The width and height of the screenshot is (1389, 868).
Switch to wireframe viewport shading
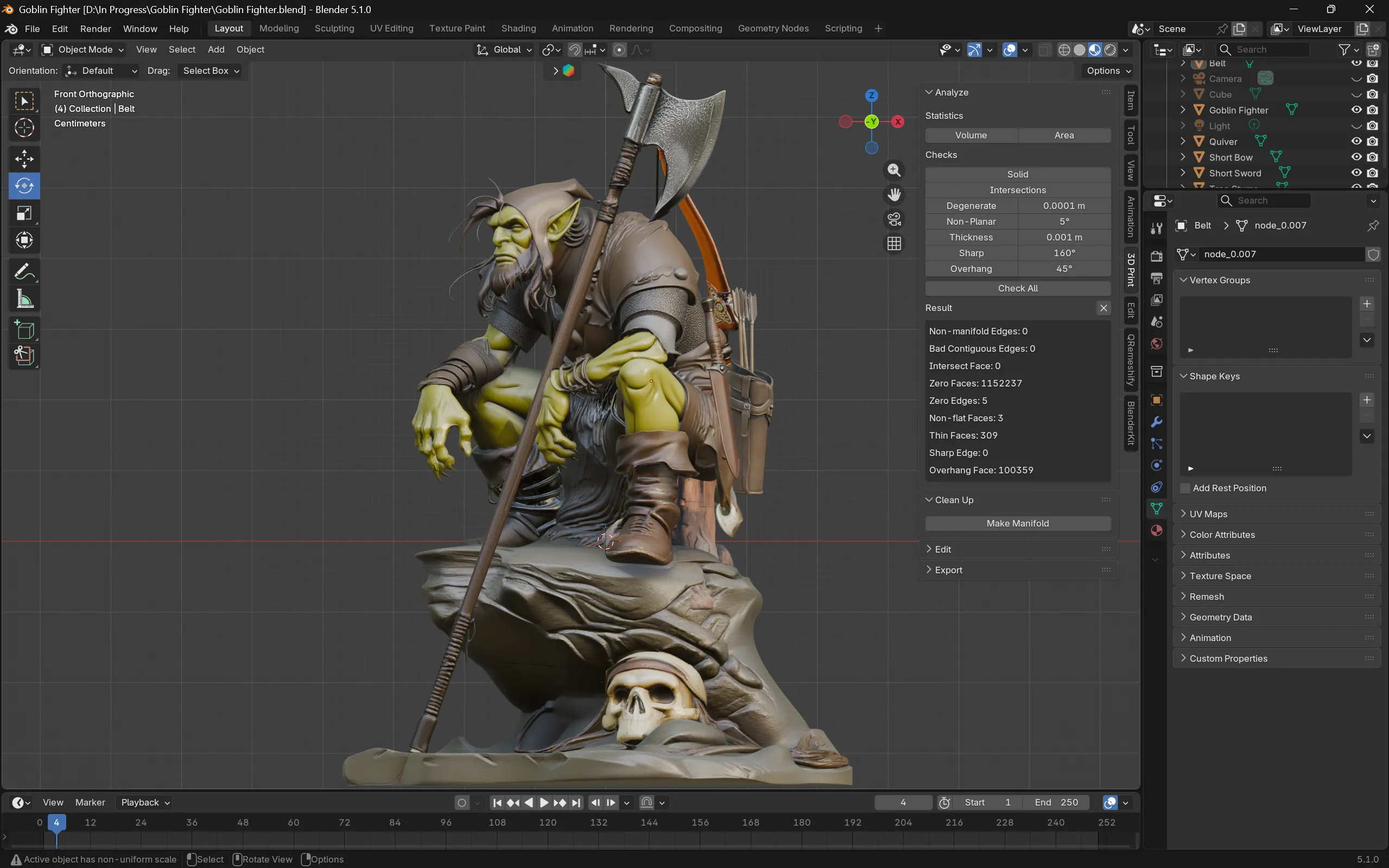click(1064, 50)
